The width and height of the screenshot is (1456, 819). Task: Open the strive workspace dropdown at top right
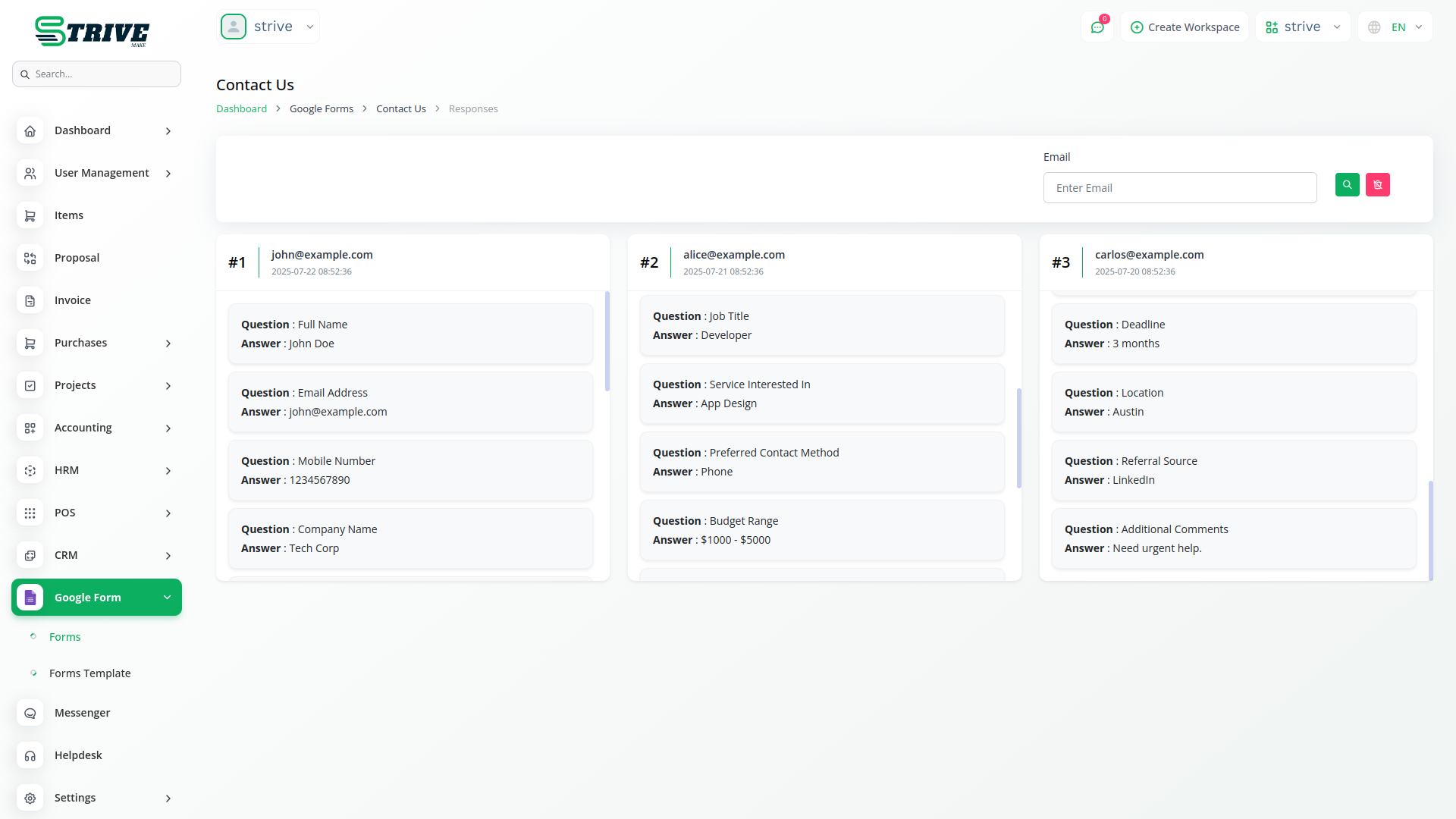click(x=1302, y=27)
